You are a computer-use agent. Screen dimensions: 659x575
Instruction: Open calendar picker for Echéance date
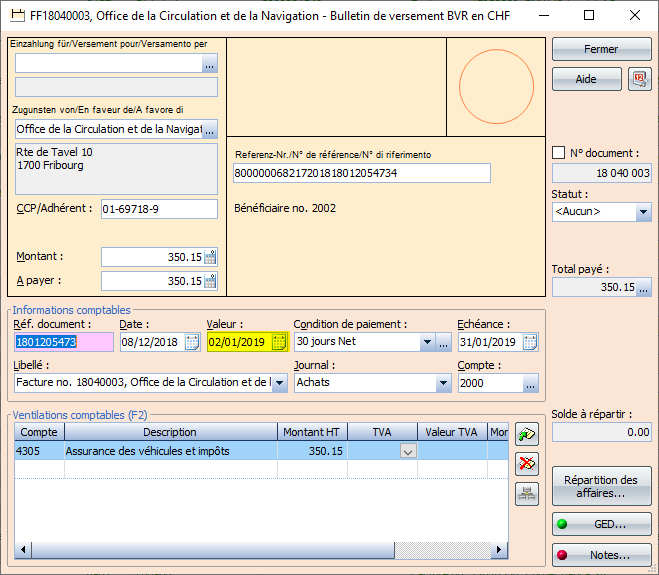pyautogui.click(x=530, y=342)
